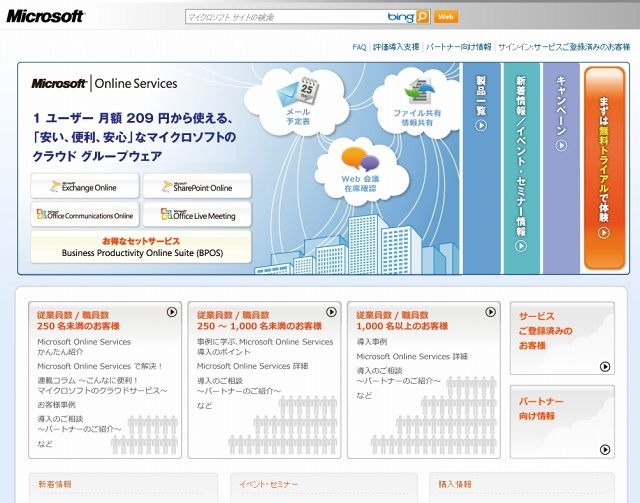Click the arrow icon on パートナー向け情報 card
This screenshot has height=503, width=640.
click(x=605, y=450)
